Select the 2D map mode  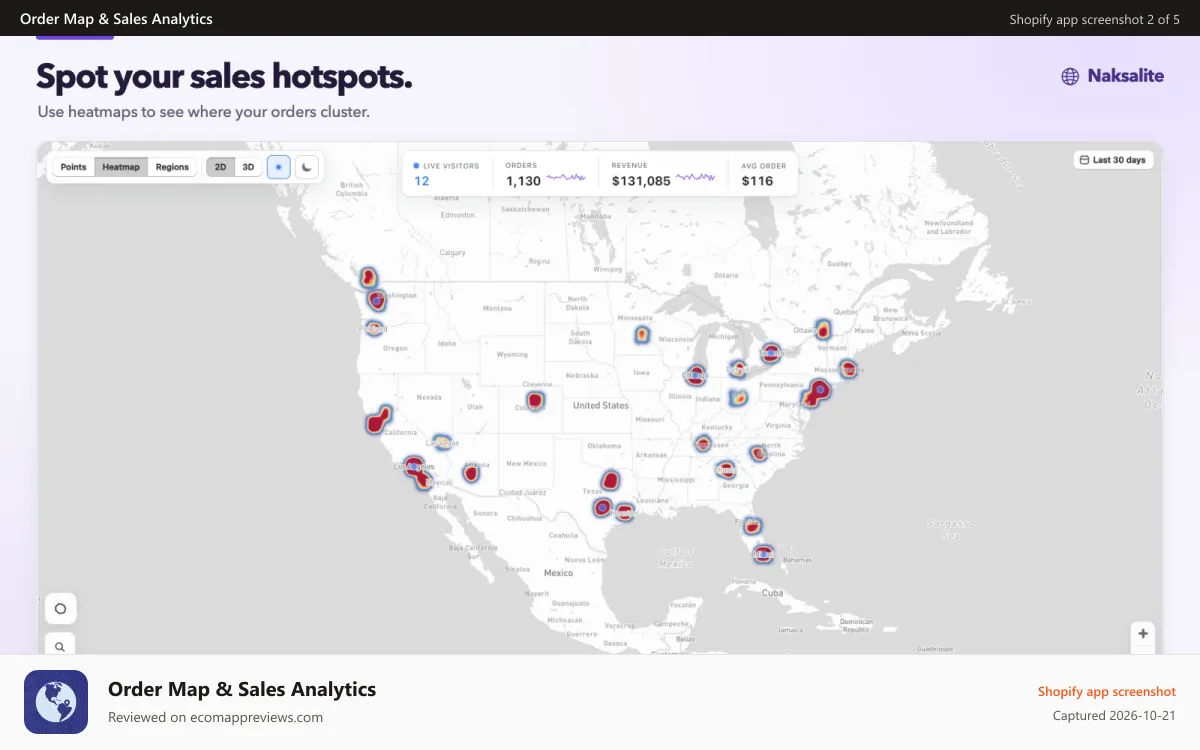pyautogui.click(x=220, y=167)
